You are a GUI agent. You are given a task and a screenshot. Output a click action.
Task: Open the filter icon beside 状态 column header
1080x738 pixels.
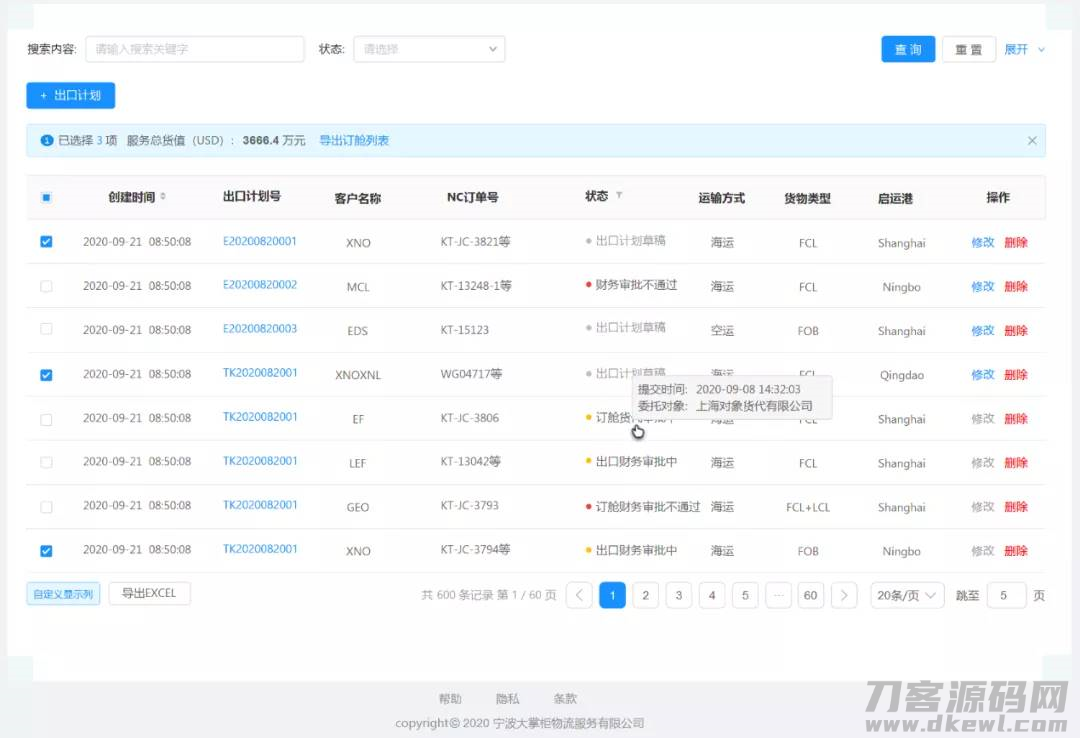(x=619, y=195)
